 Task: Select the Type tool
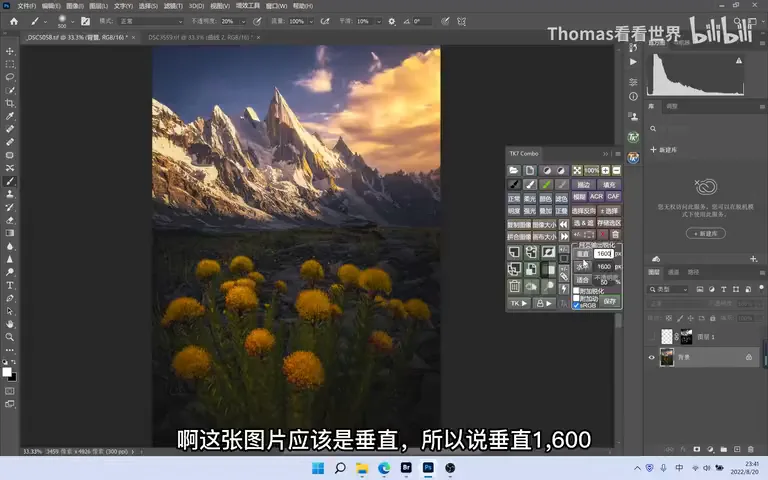(x=10, y=285)
